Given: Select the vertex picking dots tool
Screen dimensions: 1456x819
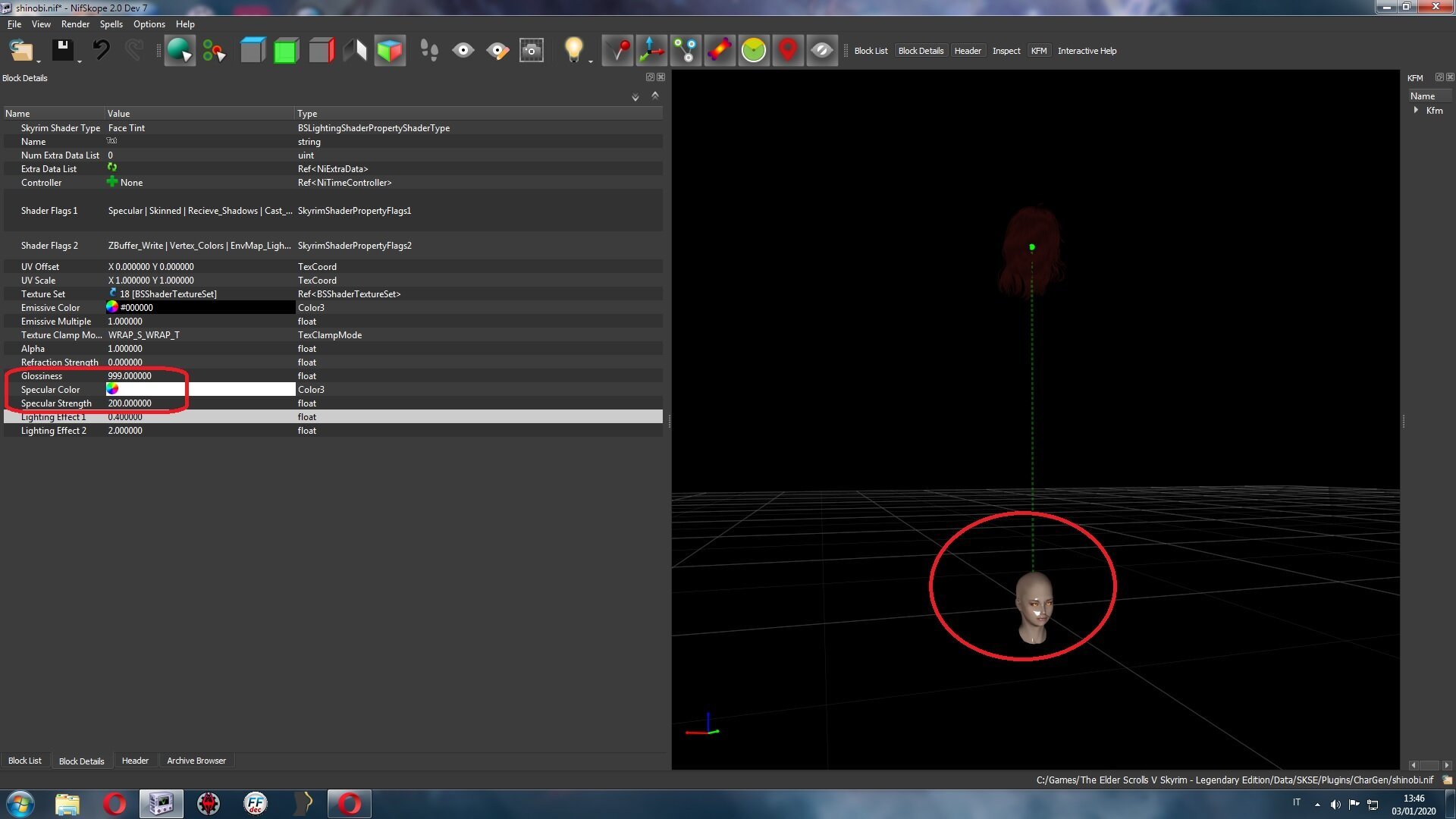Looking at the screenshot, I should [214, 51].
